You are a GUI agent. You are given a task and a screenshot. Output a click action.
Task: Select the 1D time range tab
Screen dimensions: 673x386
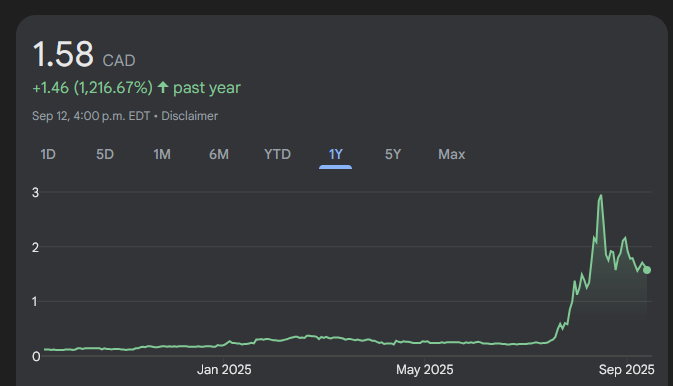point(48,154)
